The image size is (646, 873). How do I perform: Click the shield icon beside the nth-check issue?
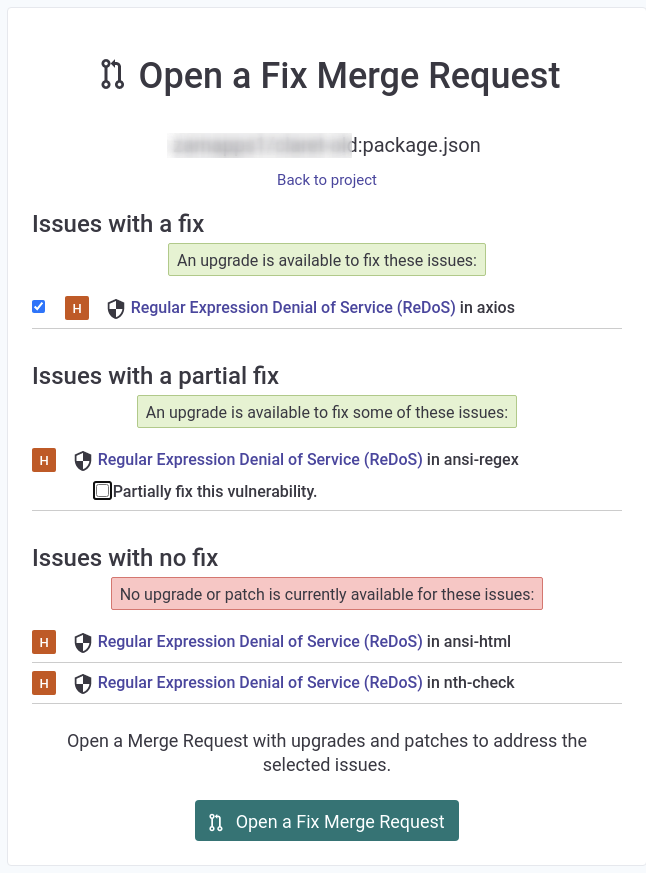click(82, 683)
